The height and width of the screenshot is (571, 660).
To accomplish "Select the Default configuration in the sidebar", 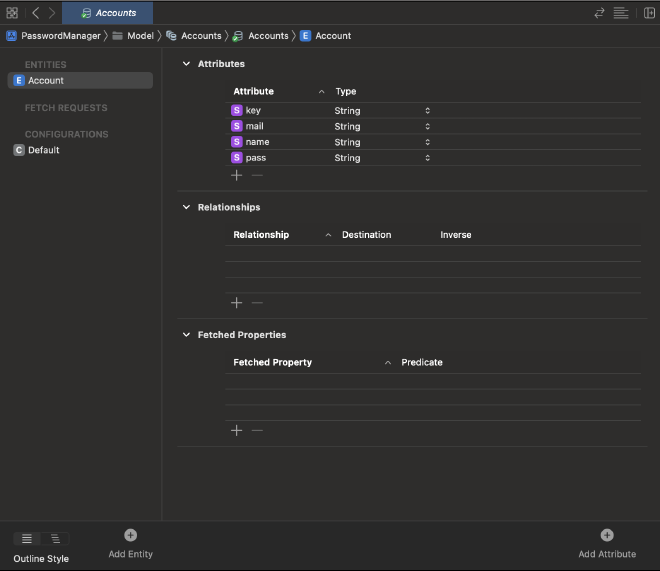I will pos(43,150).
